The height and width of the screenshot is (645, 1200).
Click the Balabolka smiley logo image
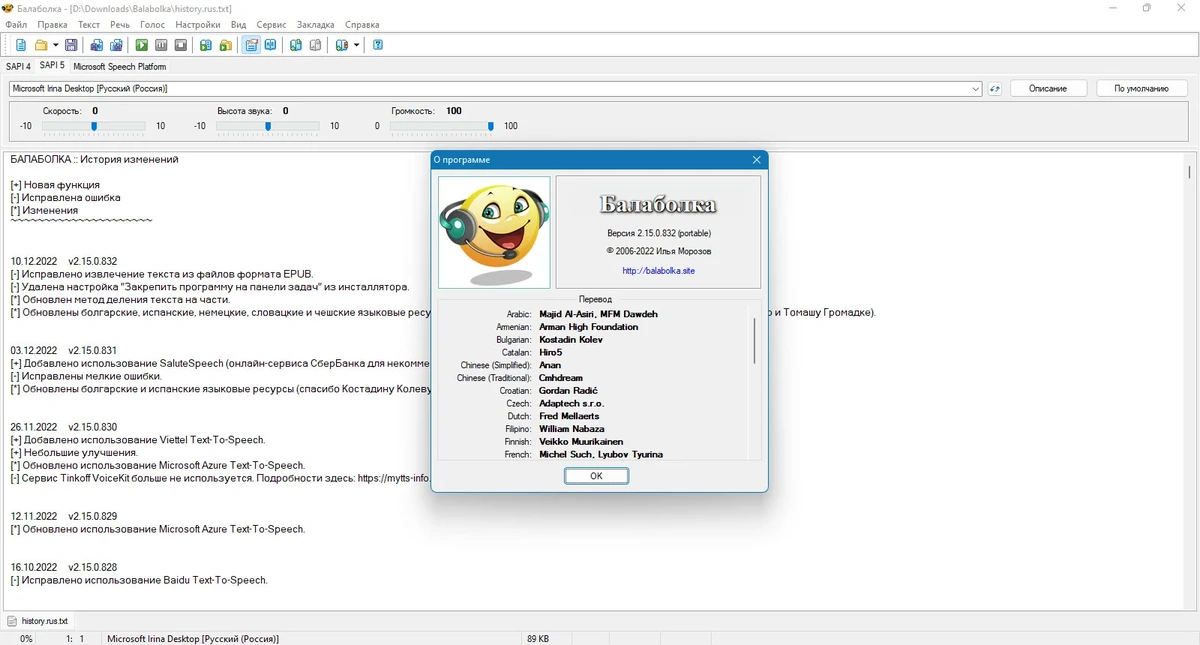click(x=494, y=232)
